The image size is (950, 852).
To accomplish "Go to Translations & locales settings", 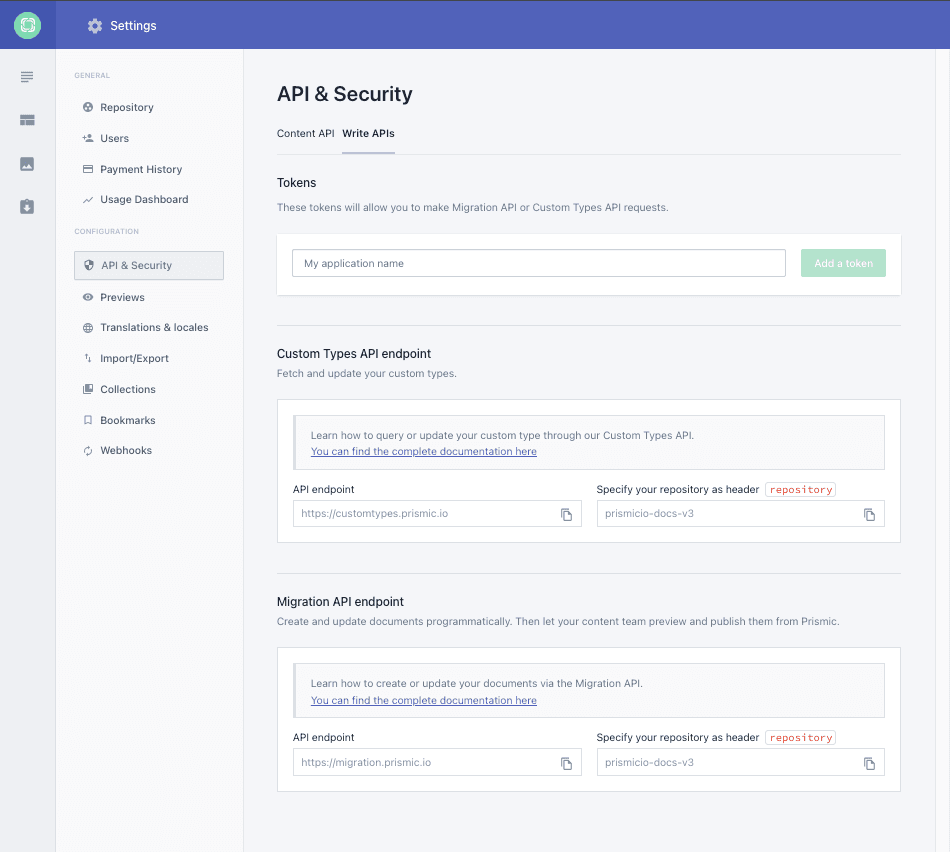I will 154,327.
